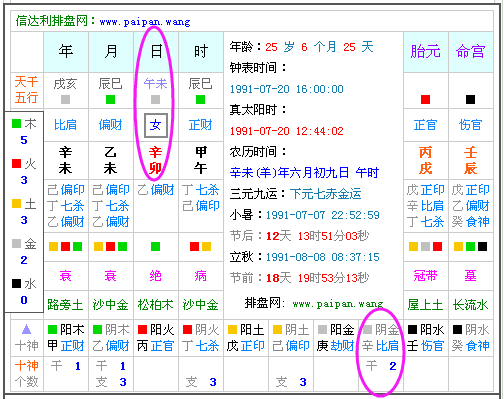
Task: Click the 路旁土 nayin cell
Action: tap(65, 305)
